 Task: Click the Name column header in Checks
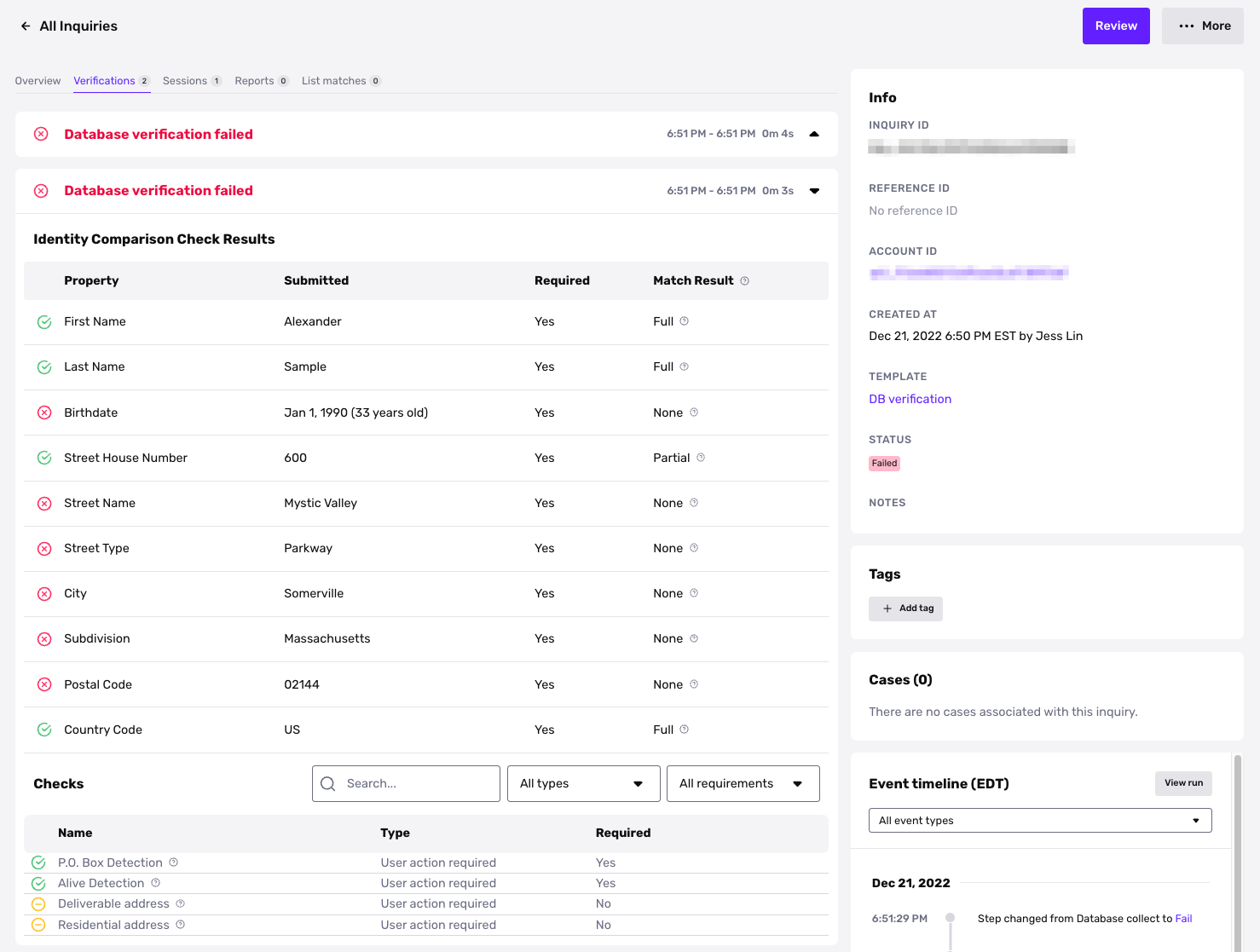(x=75, y=833)
